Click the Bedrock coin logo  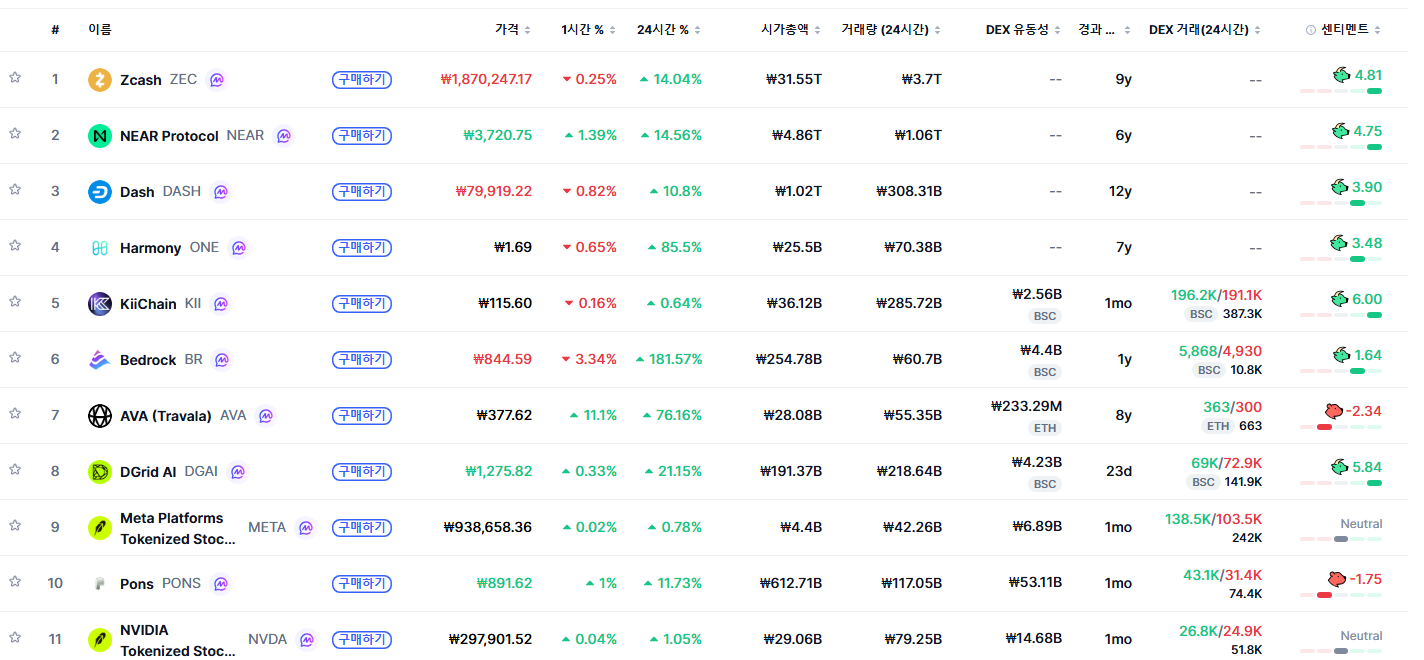(x=100, y=360)
